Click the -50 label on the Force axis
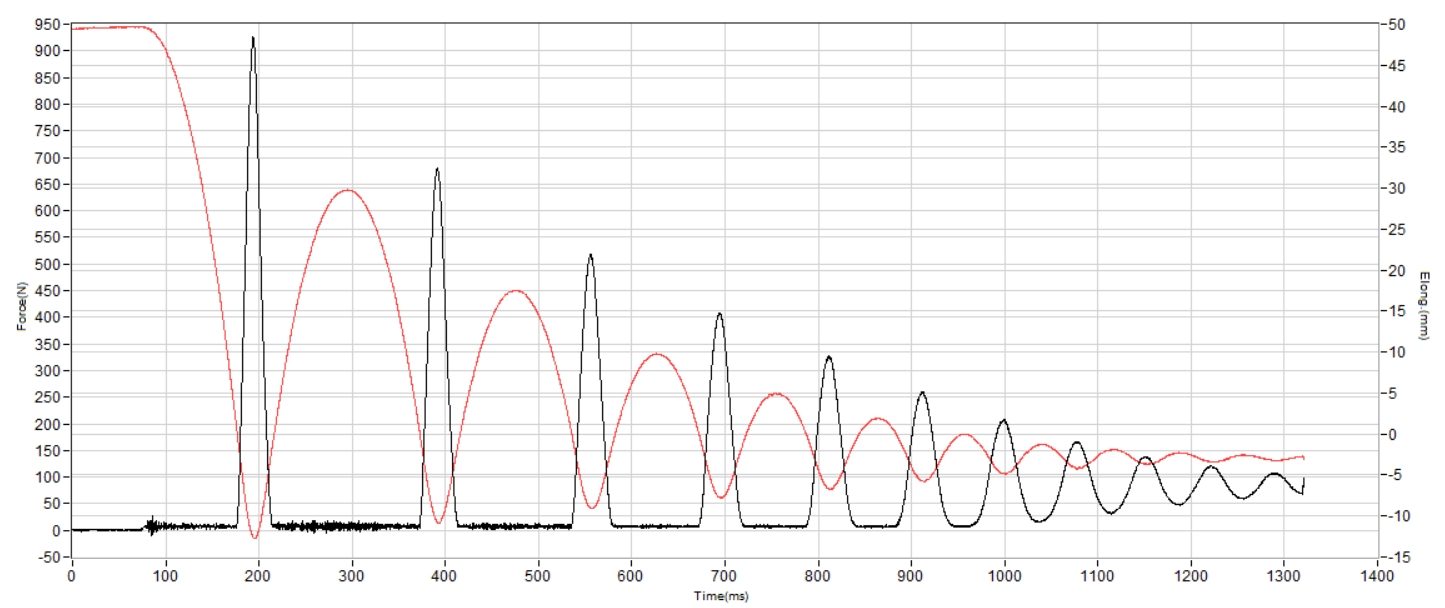The width and height of the screenshot is (1445, 608). [48, 557]
